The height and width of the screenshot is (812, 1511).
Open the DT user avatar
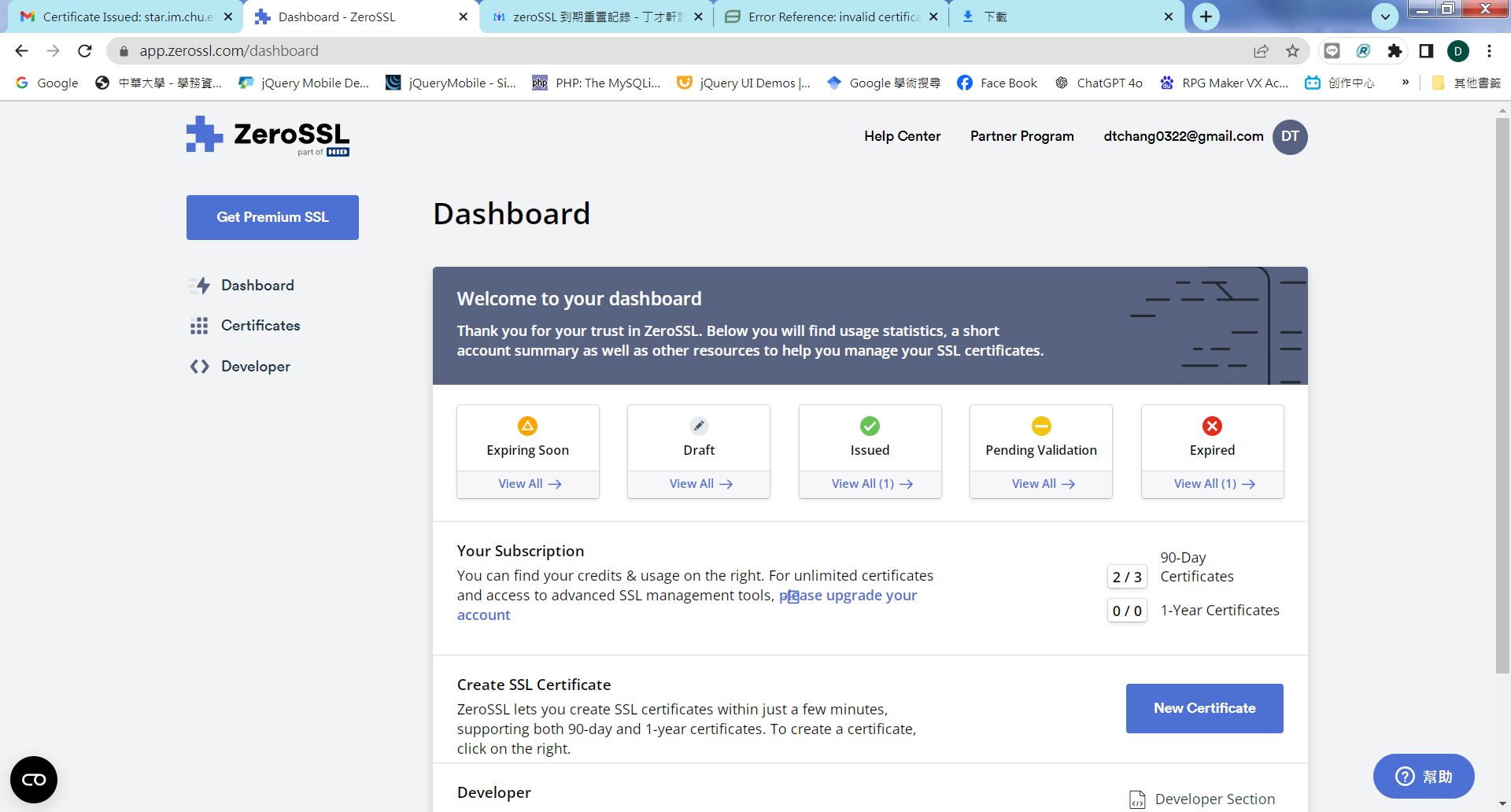click(x=1290, y=137)
